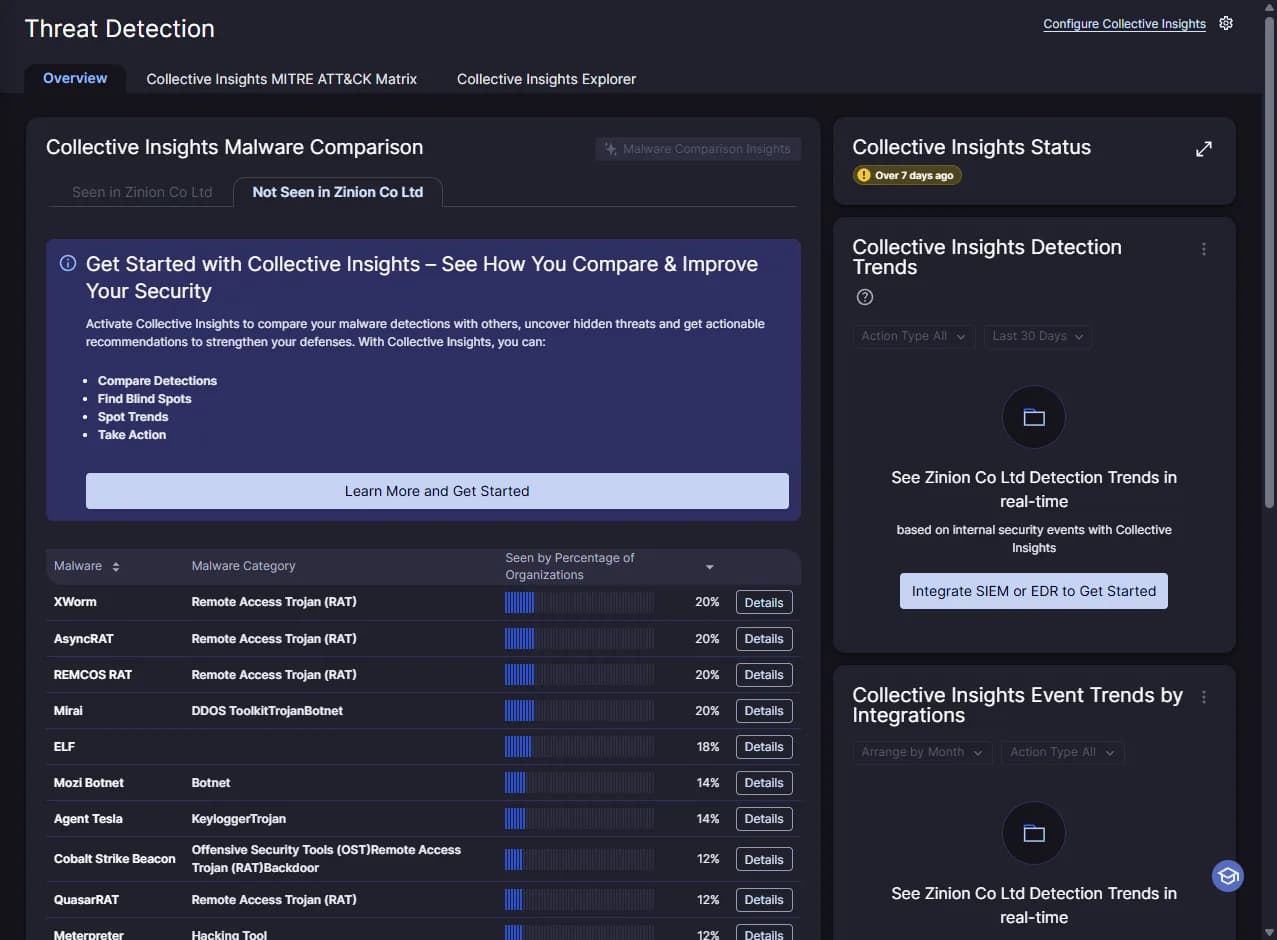This screenshot has width=1277, height=940.
Task: Open Details for Mirai
Action: click(764, 711)
